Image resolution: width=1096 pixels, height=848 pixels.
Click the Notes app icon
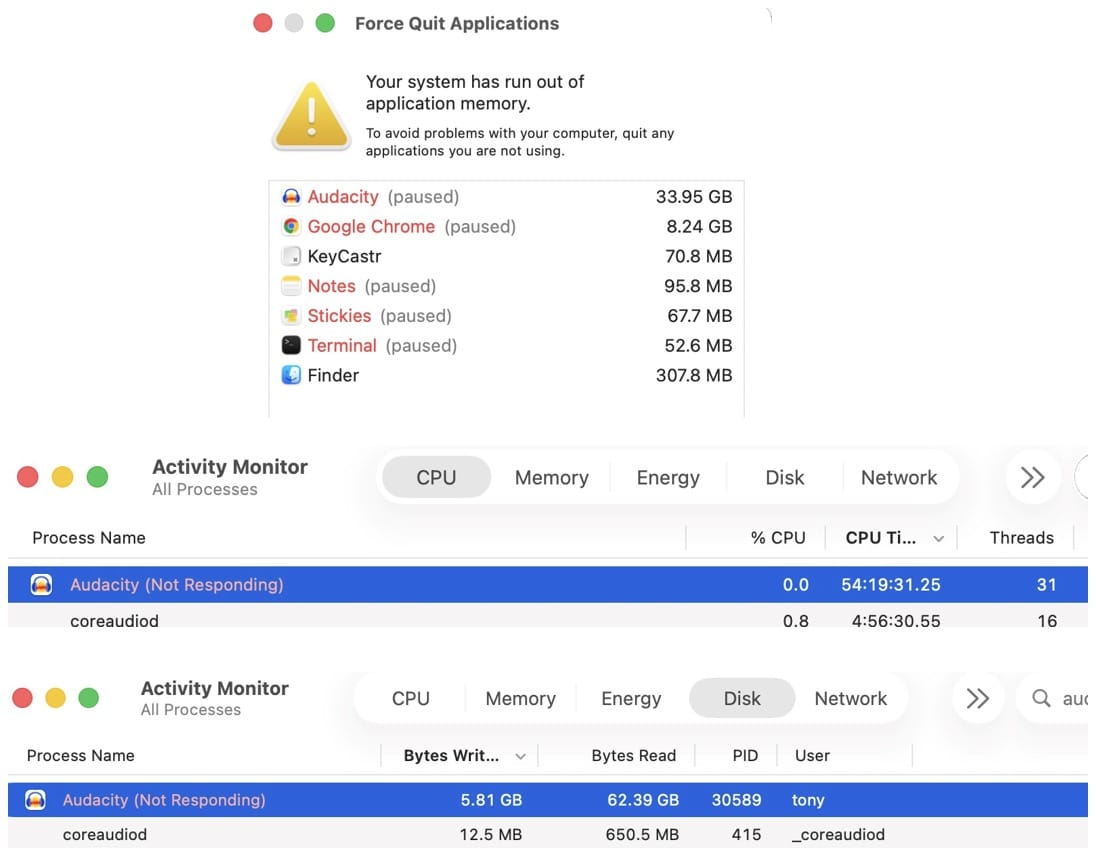point(291,286)
